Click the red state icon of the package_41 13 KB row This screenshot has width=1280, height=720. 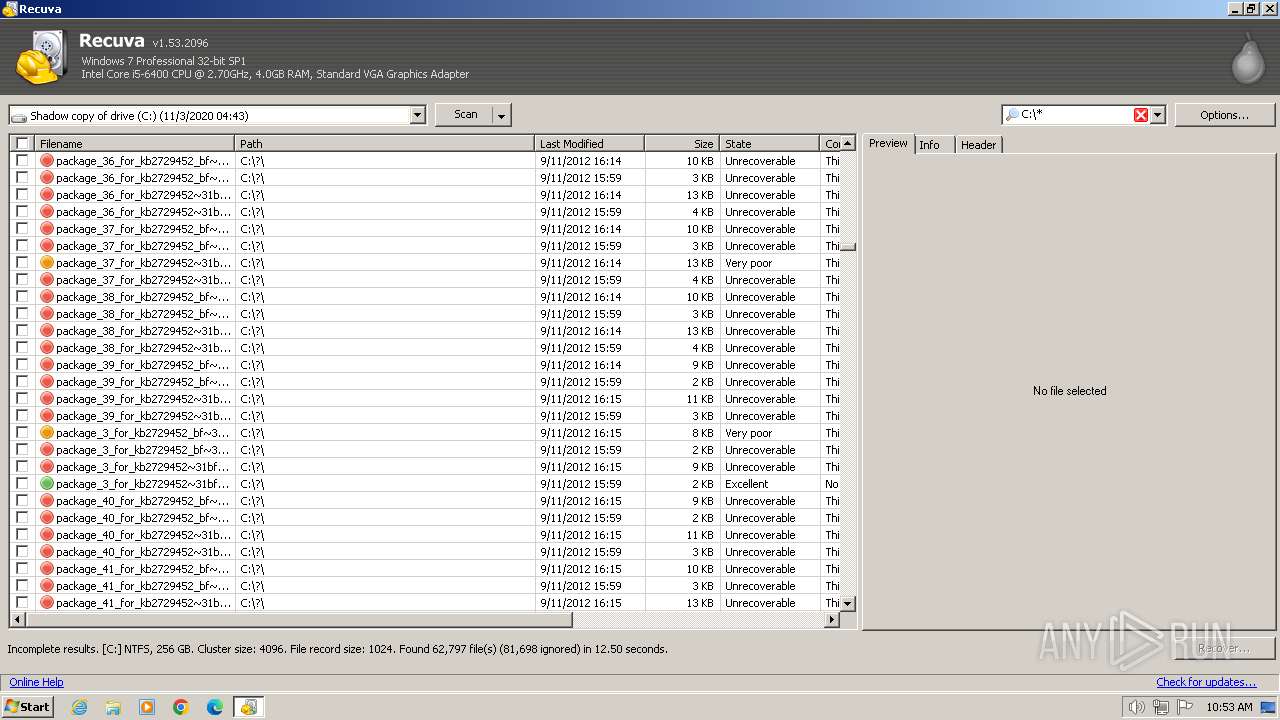click(x=46, y=603)
